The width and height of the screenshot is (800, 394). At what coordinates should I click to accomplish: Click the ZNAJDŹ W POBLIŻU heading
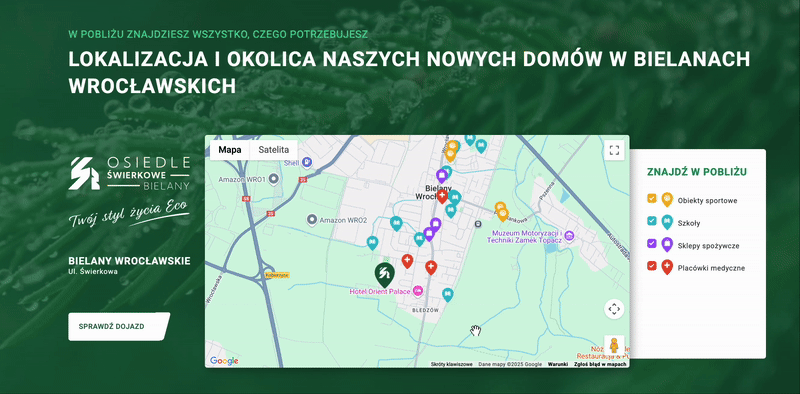pyautogui.click(x=697, y=171)
